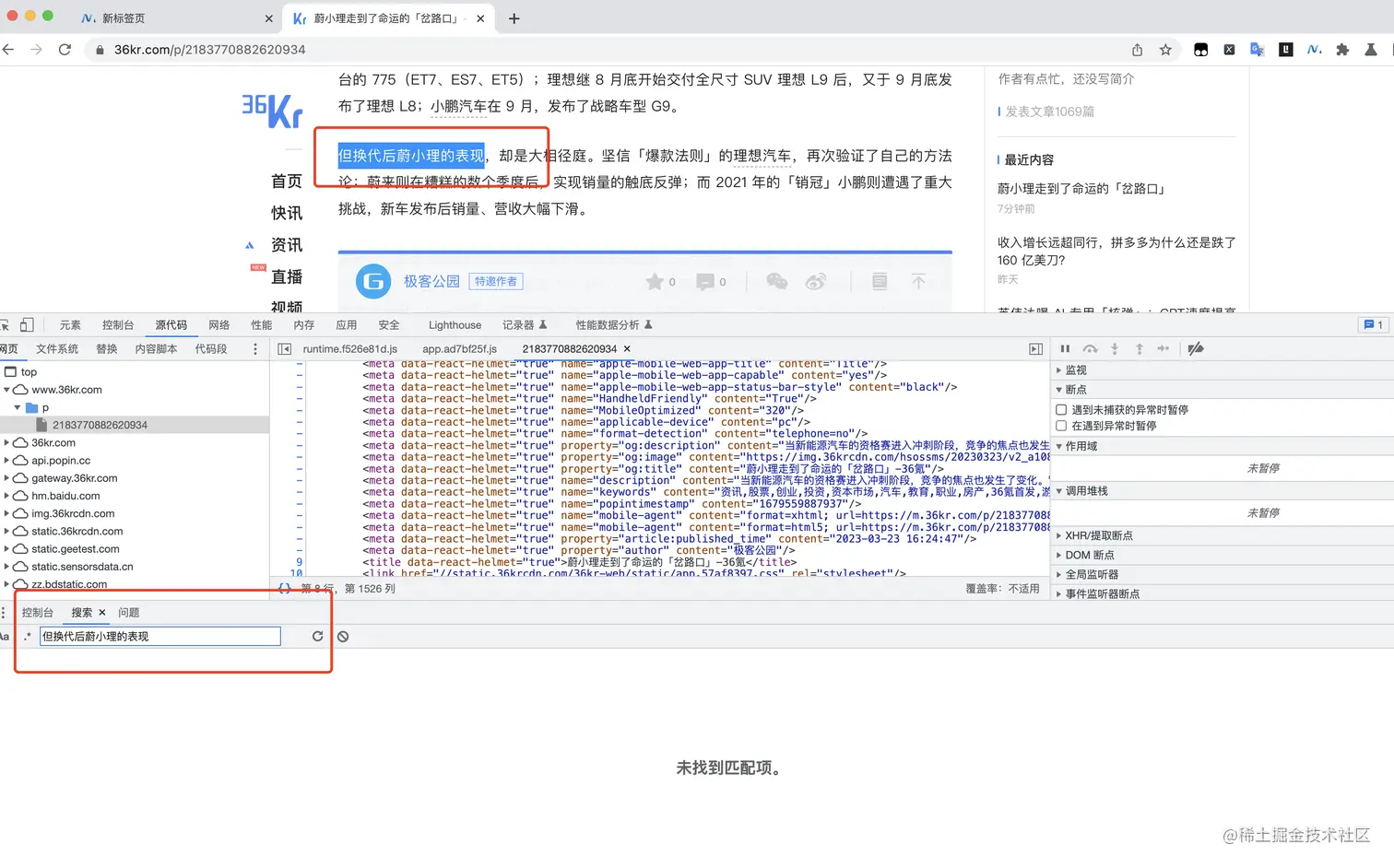
Task: Open the Chrome extensions puzzle icon
Action: pyautogui.click(x=1342, y=50)
